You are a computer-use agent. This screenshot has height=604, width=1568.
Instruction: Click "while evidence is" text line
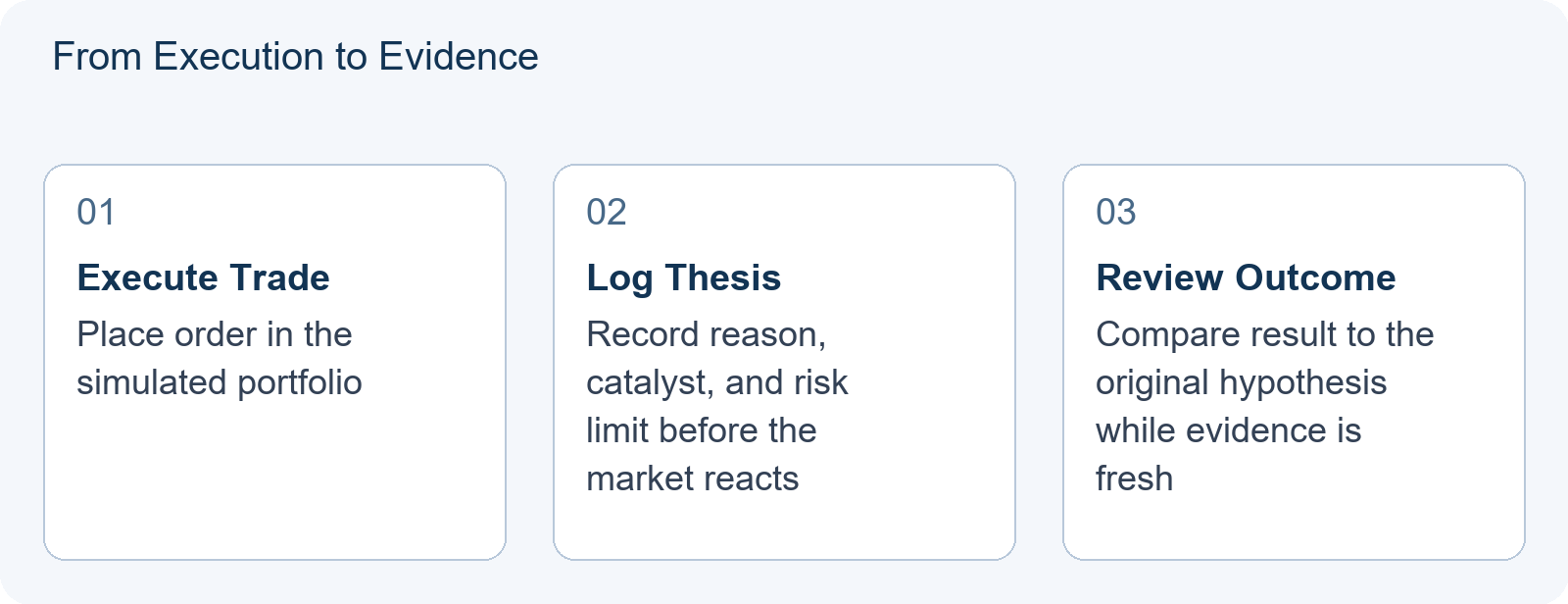pos(1229,430)
